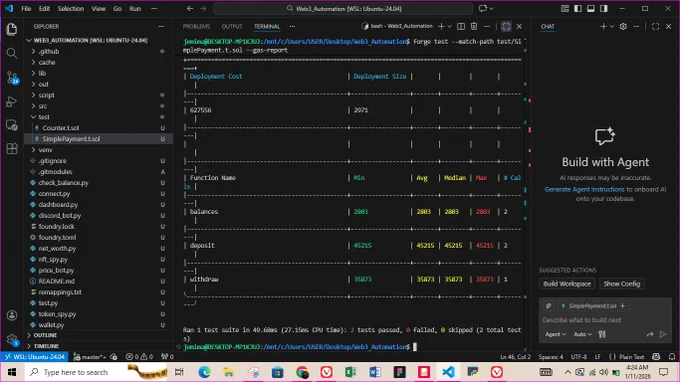The height and width of the screenshot is (382, 680).
Task: Open the Auto model dropdown
Action: tap(582, 334)
